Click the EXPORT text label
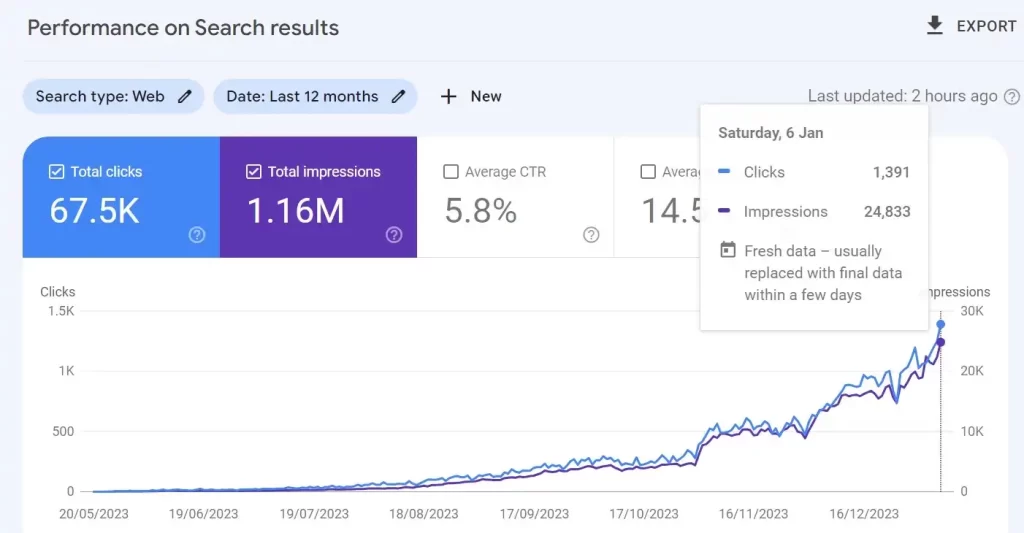Screen dimensions: 1024x533 986,26
